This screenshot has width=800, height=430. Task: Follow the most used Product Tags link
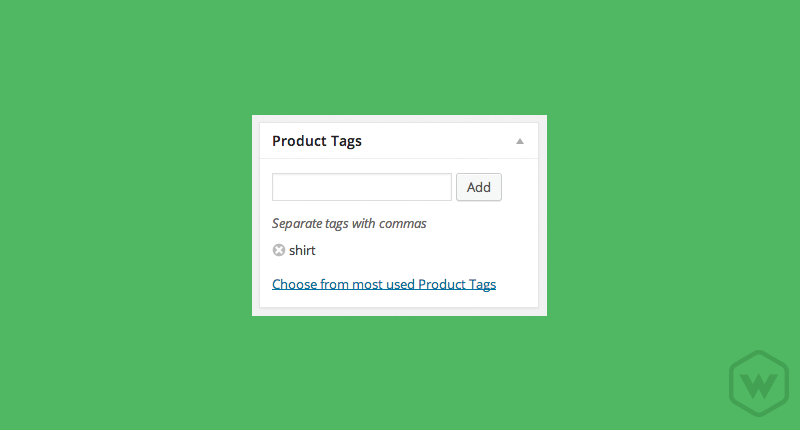click(x=384, y=284)
